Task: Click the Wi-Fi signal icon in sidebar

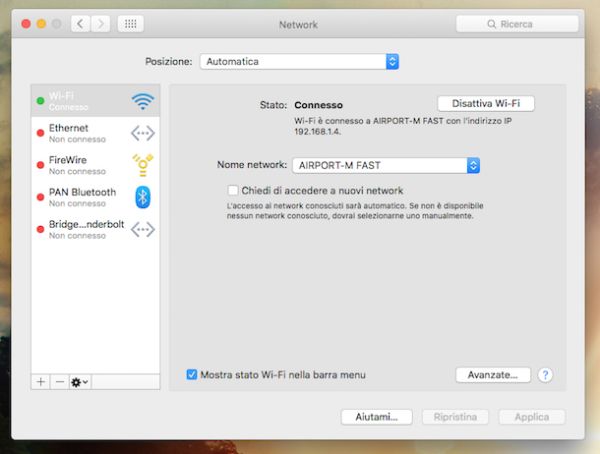Action: (143, 101)
